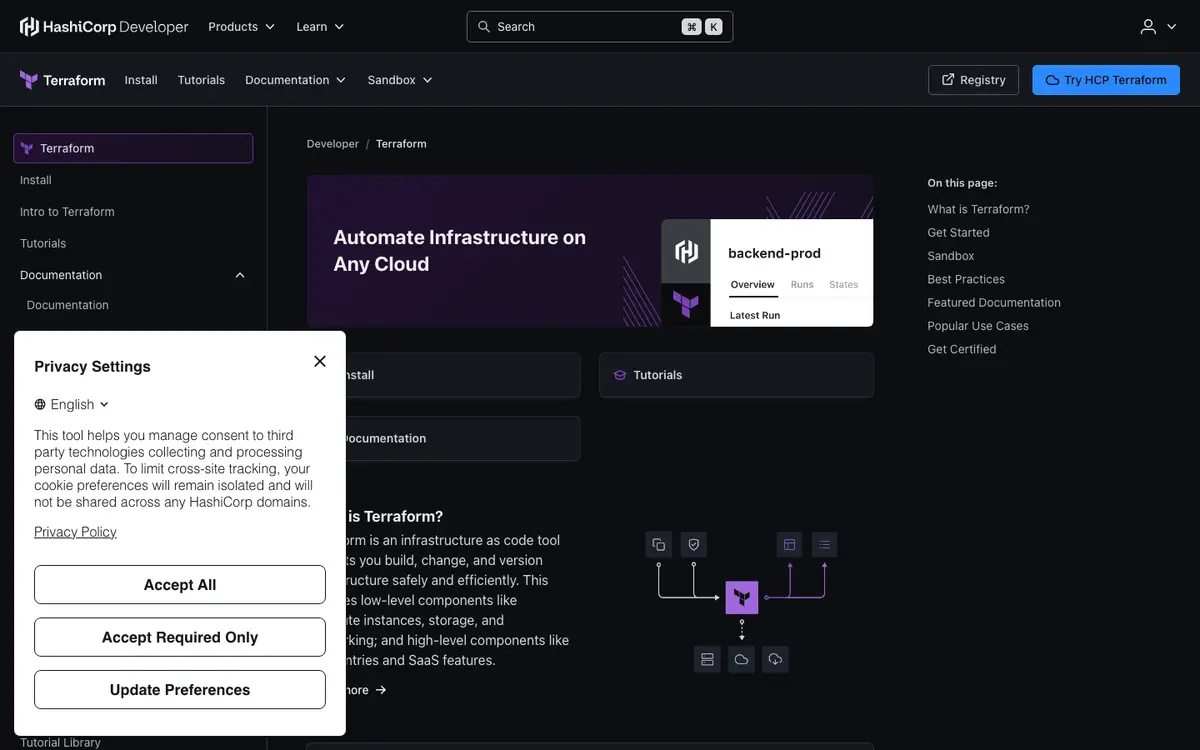The image size is (1200, 750).
Task: Click the cloud download icon in diagram
Action: tap(776, 659)
